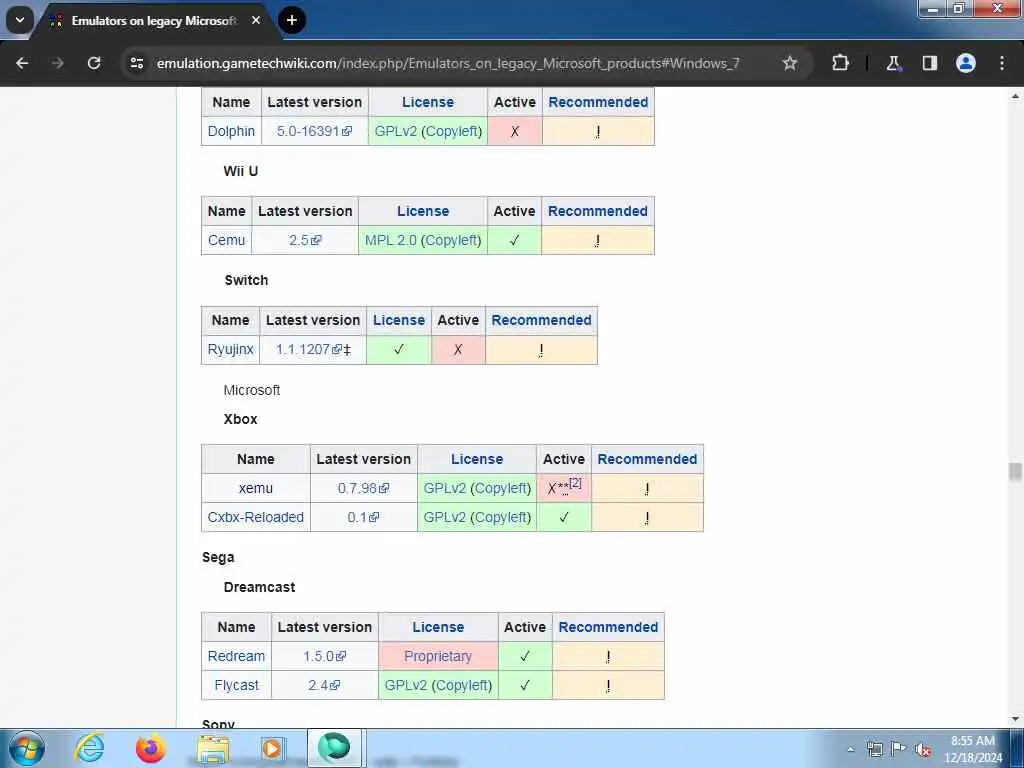This screenshot has width=1024, height=768.
Task: Open the volume speaker tray icon
Action: pos(923,750)
